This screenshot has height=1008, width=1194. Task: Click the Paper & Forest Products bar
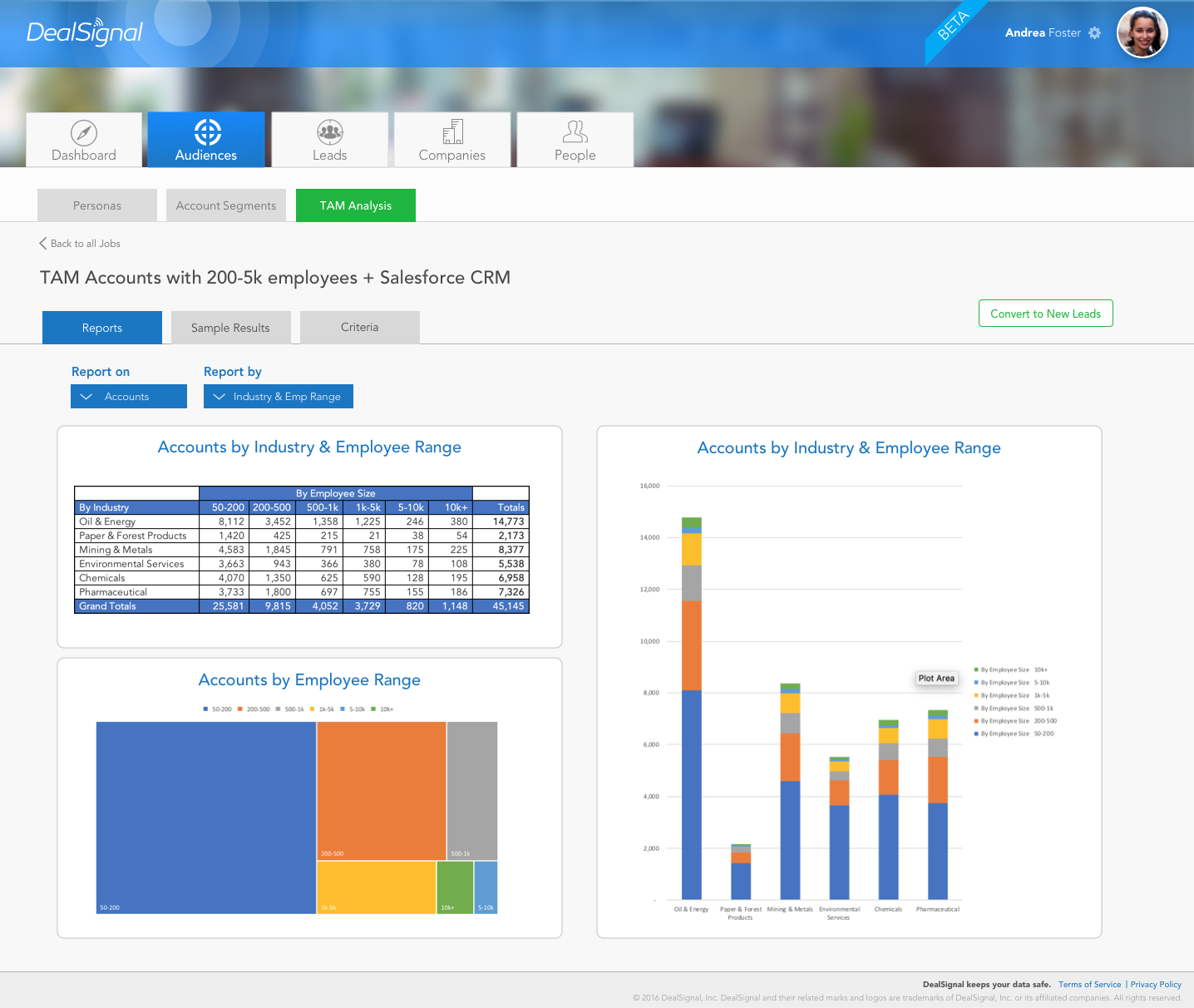(x=741, y=872)
